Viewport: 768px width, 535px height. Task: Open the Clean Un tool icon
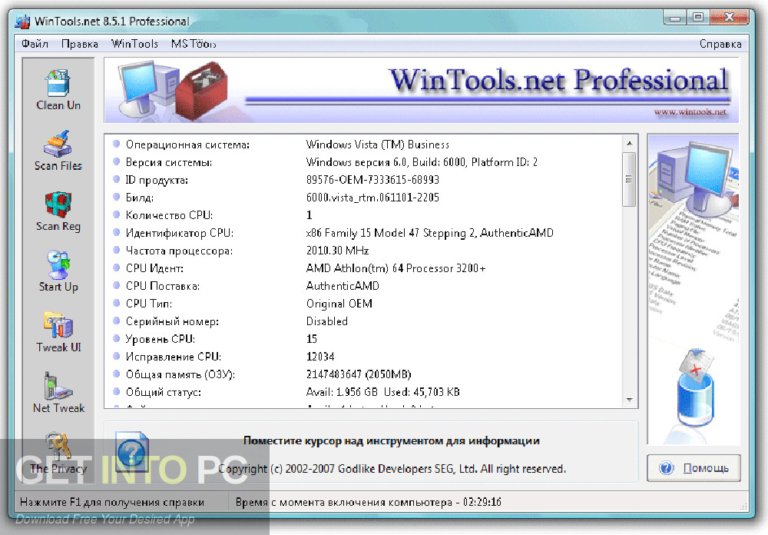[58, 82]
